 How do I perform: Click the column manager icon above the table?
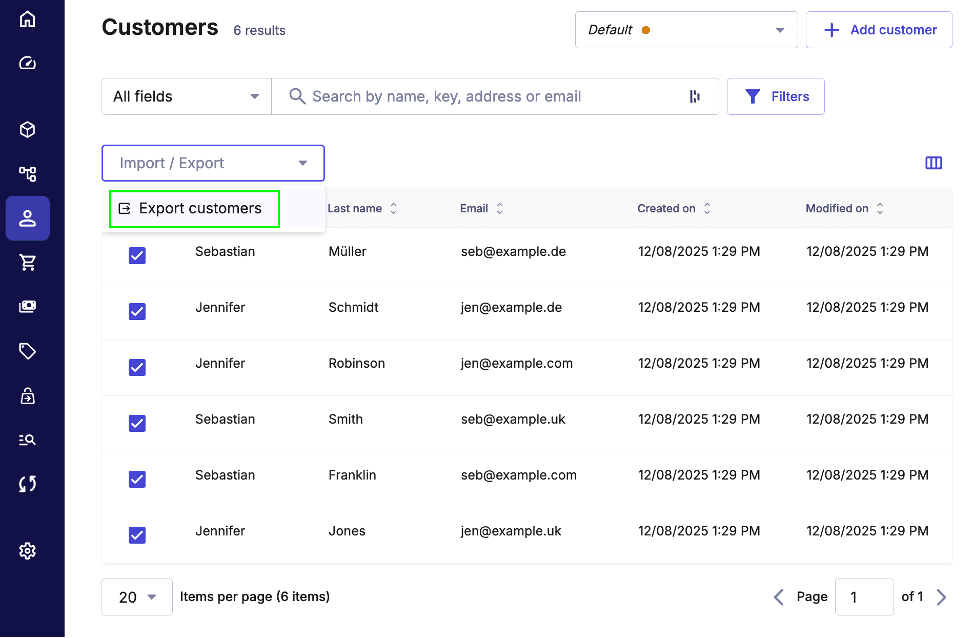[933, 162]
